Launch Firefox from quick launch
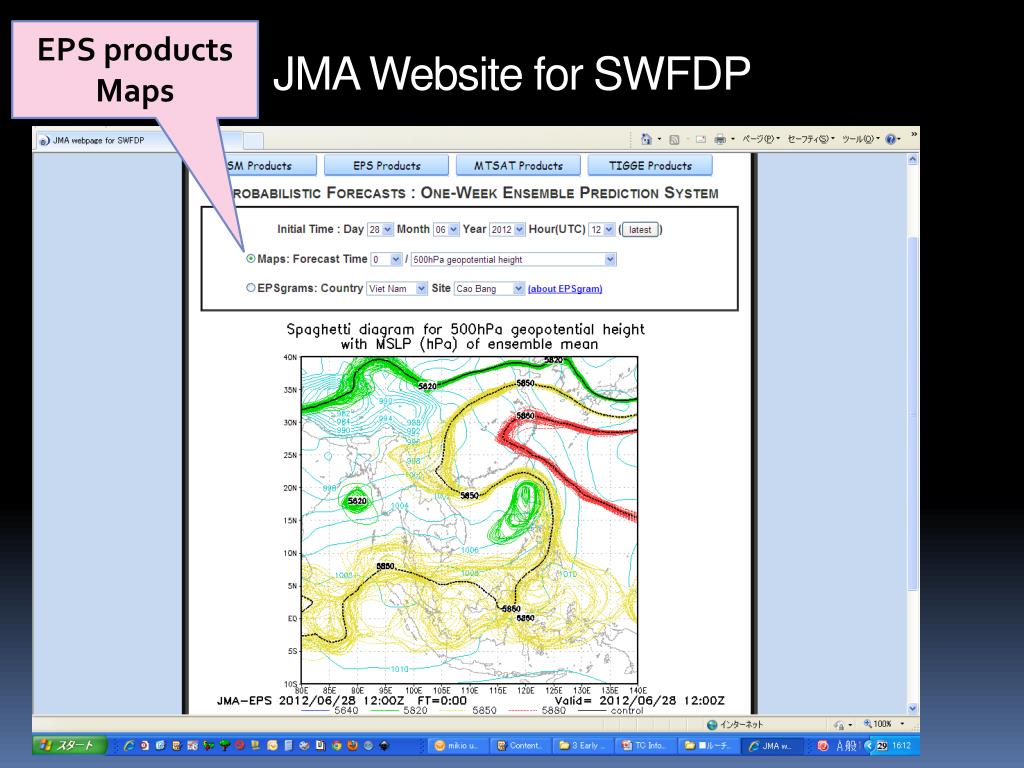 click(353, 745)
